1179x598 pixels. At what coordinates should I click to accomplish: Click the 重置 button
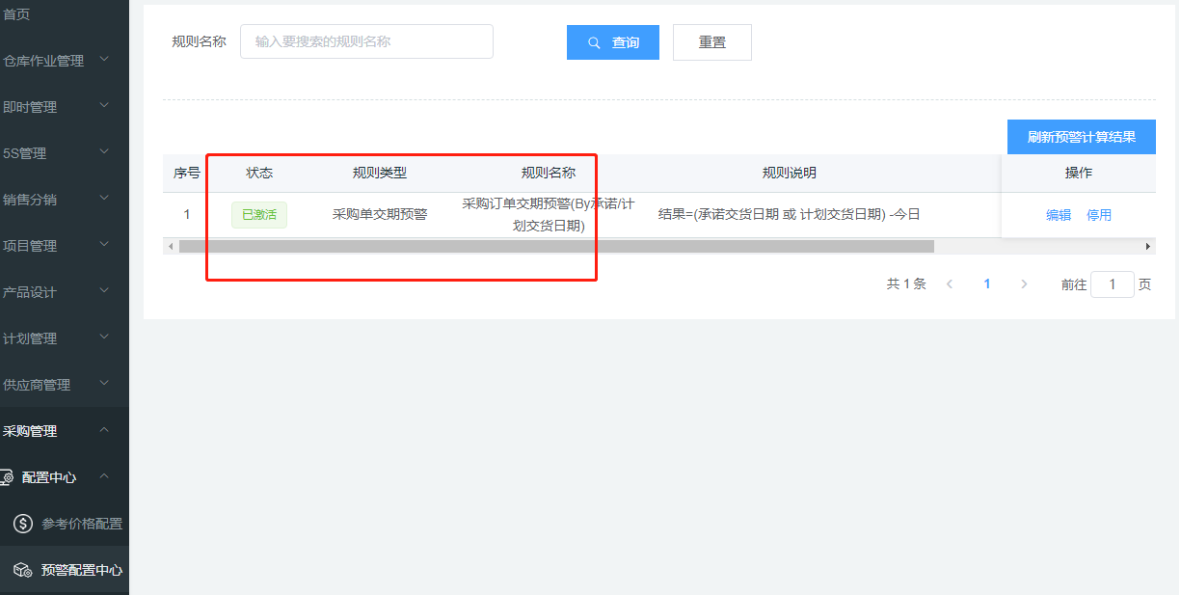[712, 43]
